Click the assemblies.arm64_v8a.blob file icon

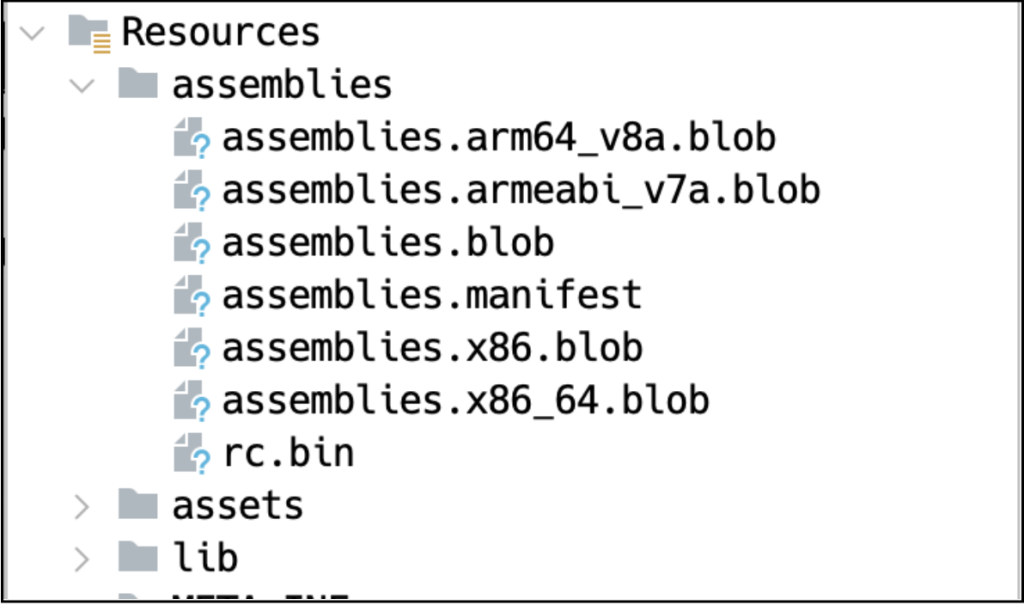click(190, 139)
